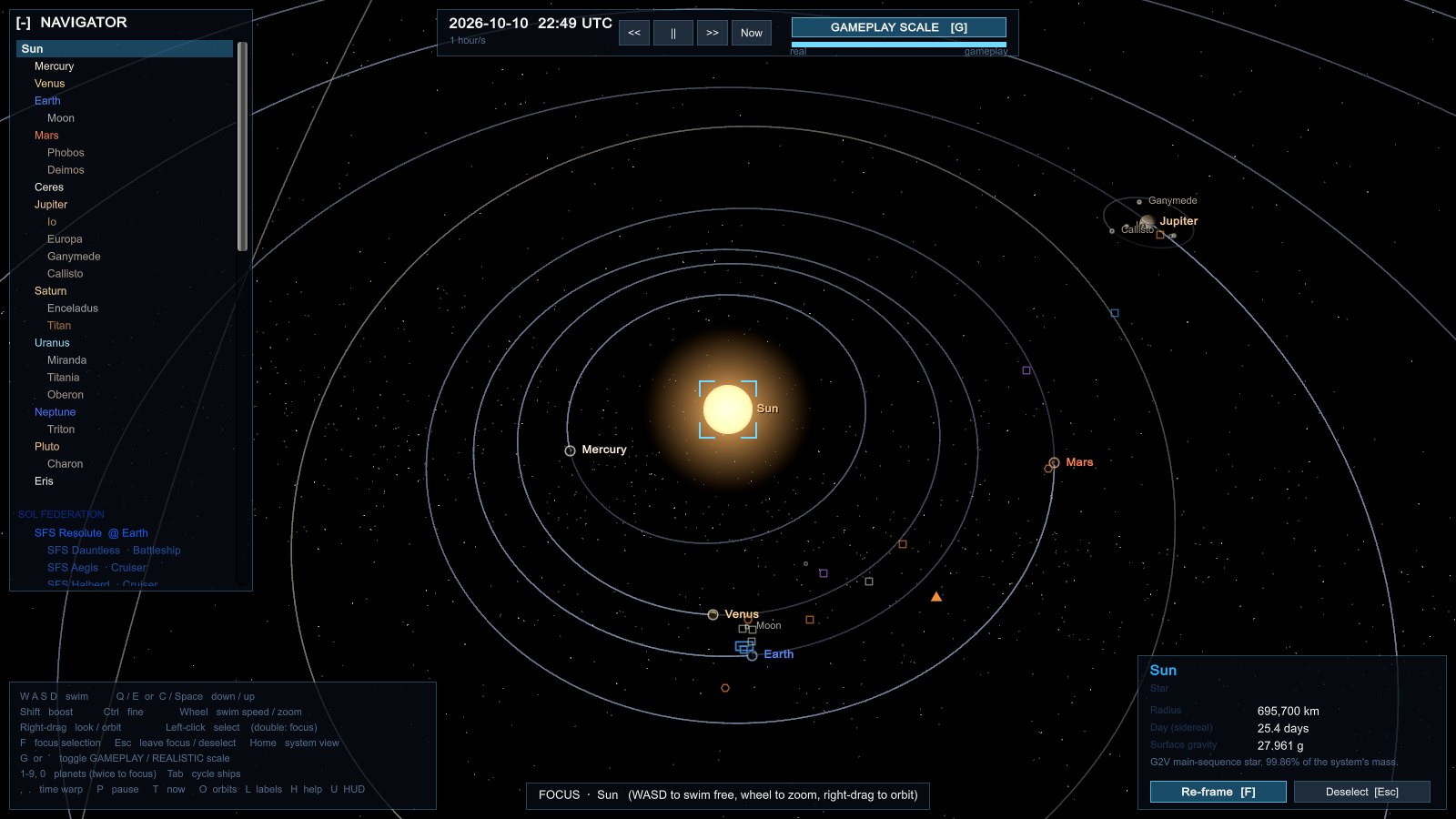Click the Mercury planet marker
The width and height of the screenshot is (1456, 819).
pos(570,450)
